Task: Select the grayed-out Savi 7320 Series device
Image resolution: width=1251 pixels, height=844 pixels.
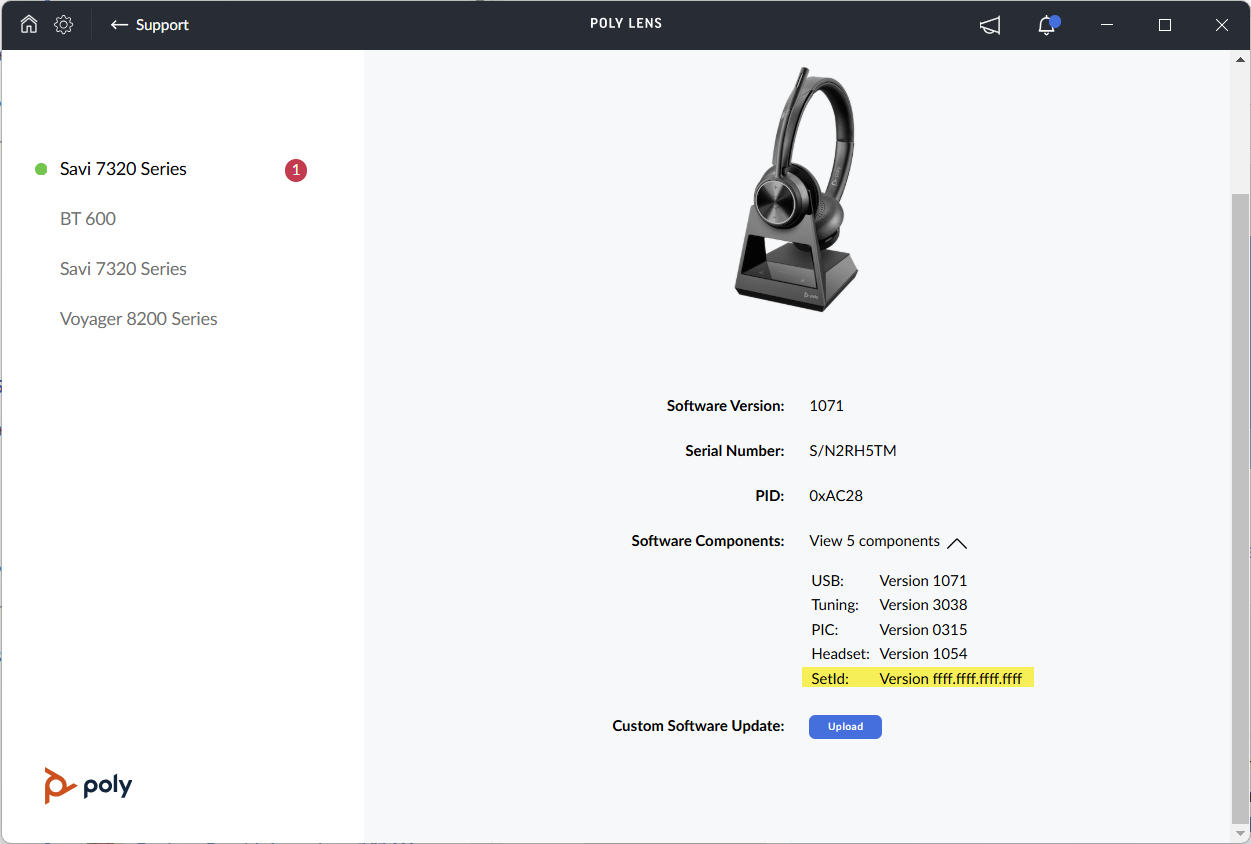Action: pyautogui.click(x=123, y=269)
